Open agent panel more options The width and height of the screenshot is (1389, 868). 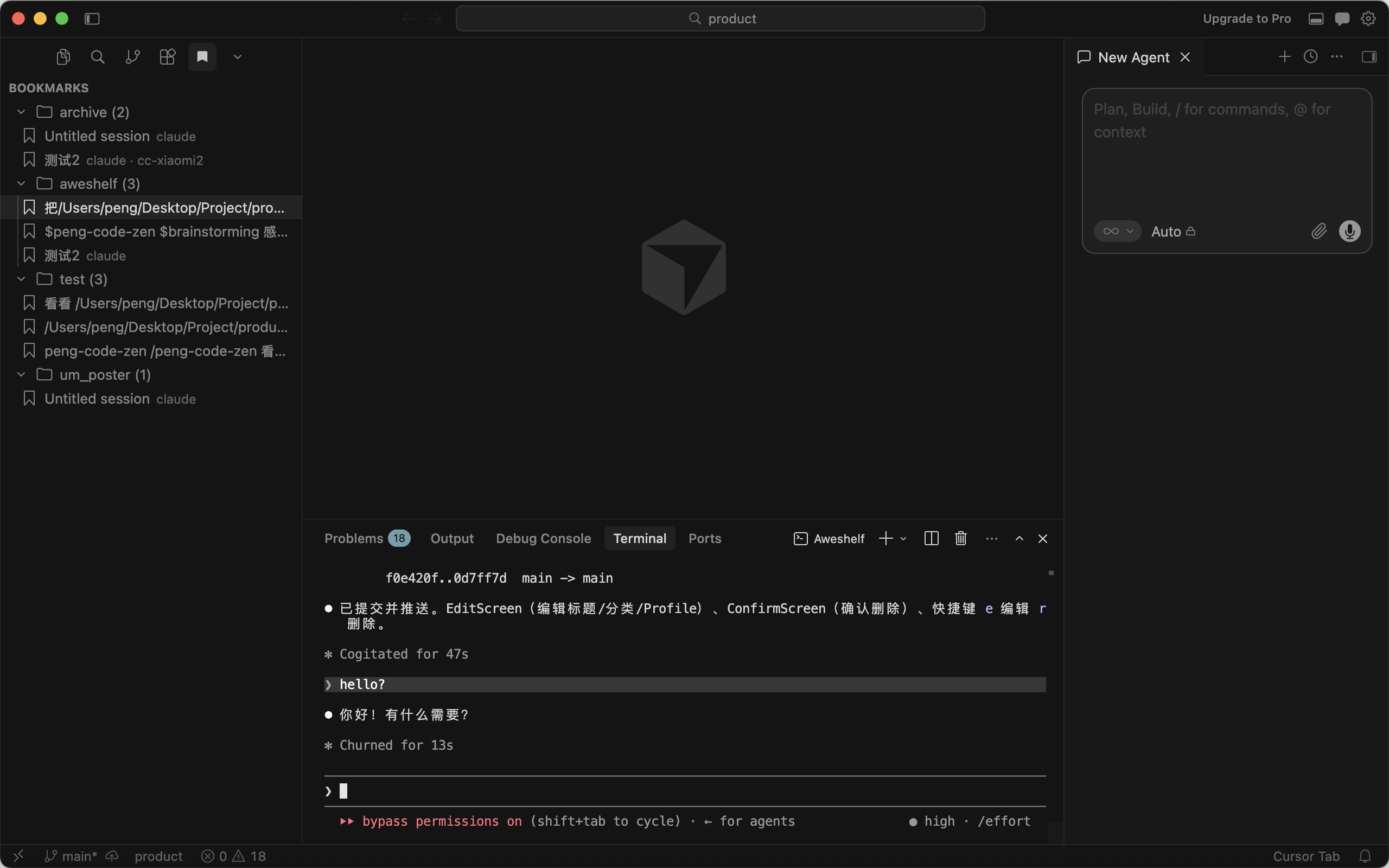pos(1337,56)
